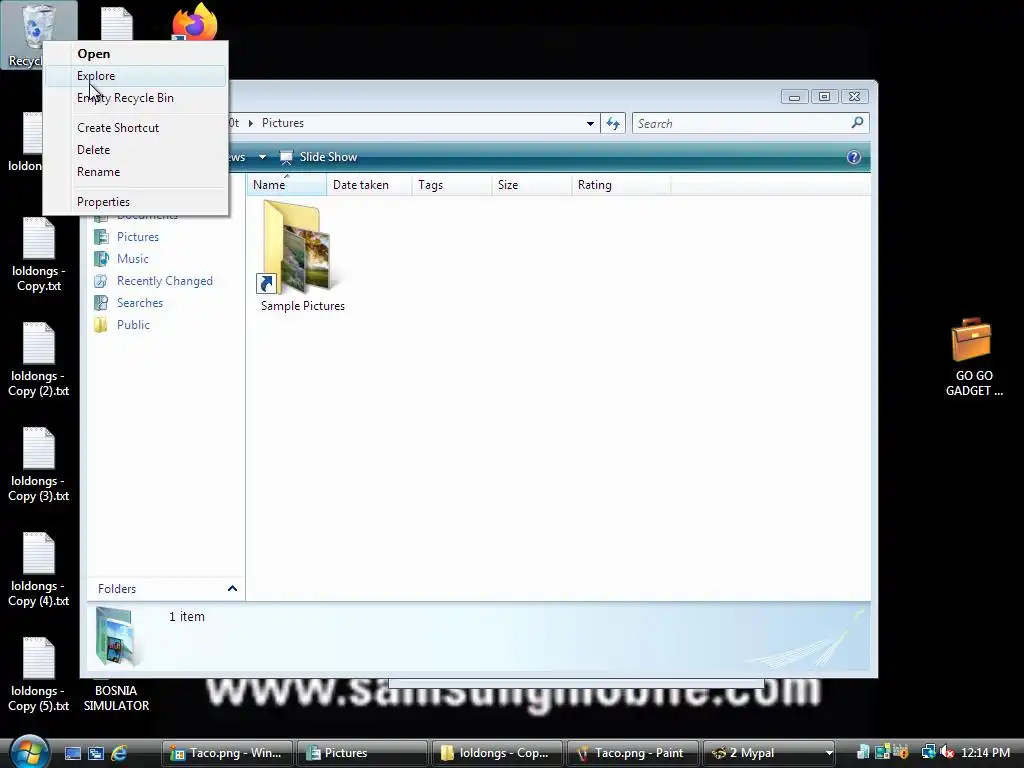Sort by the Name column

287,185
